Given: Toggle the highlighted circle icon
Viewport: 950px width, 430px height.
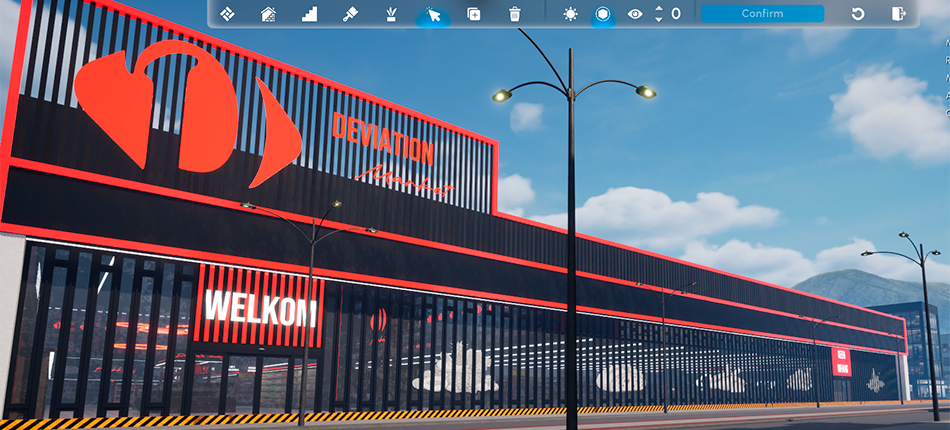Looking at the screenshot, I should point(603,14).
